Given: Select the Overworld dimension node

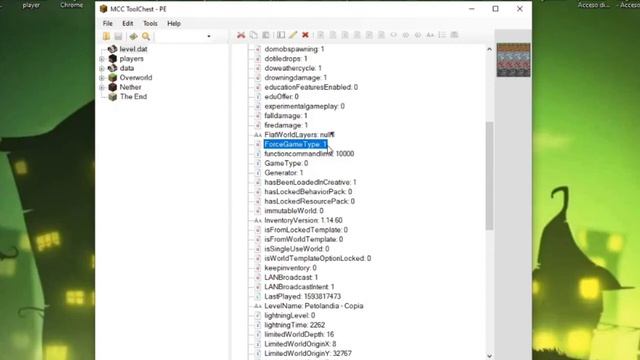Looking at the screenshot, I should (x=136, y=78).
